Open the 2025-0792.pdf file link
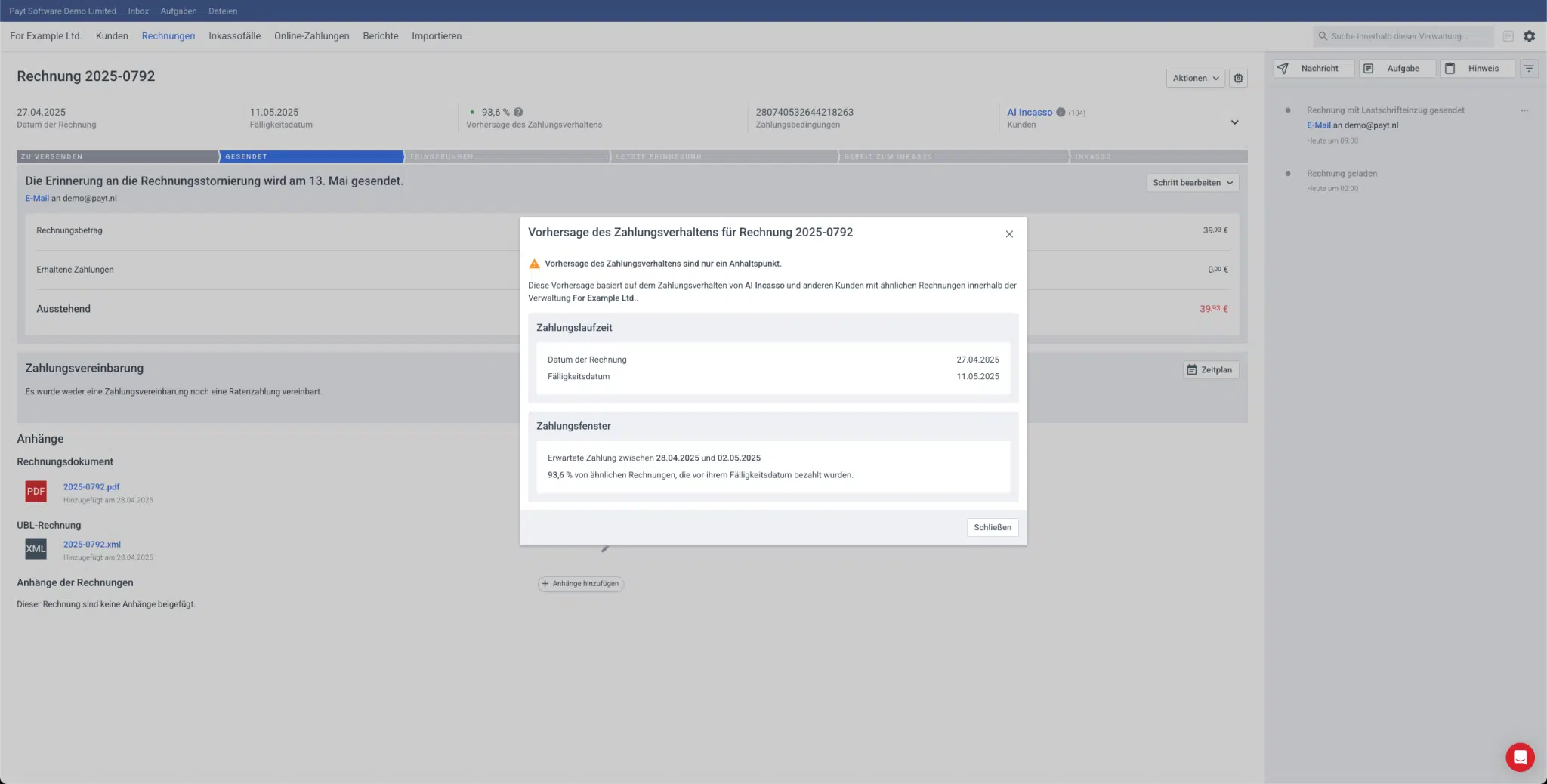Viewport: 1547px width, 784px height. (91, 487)
